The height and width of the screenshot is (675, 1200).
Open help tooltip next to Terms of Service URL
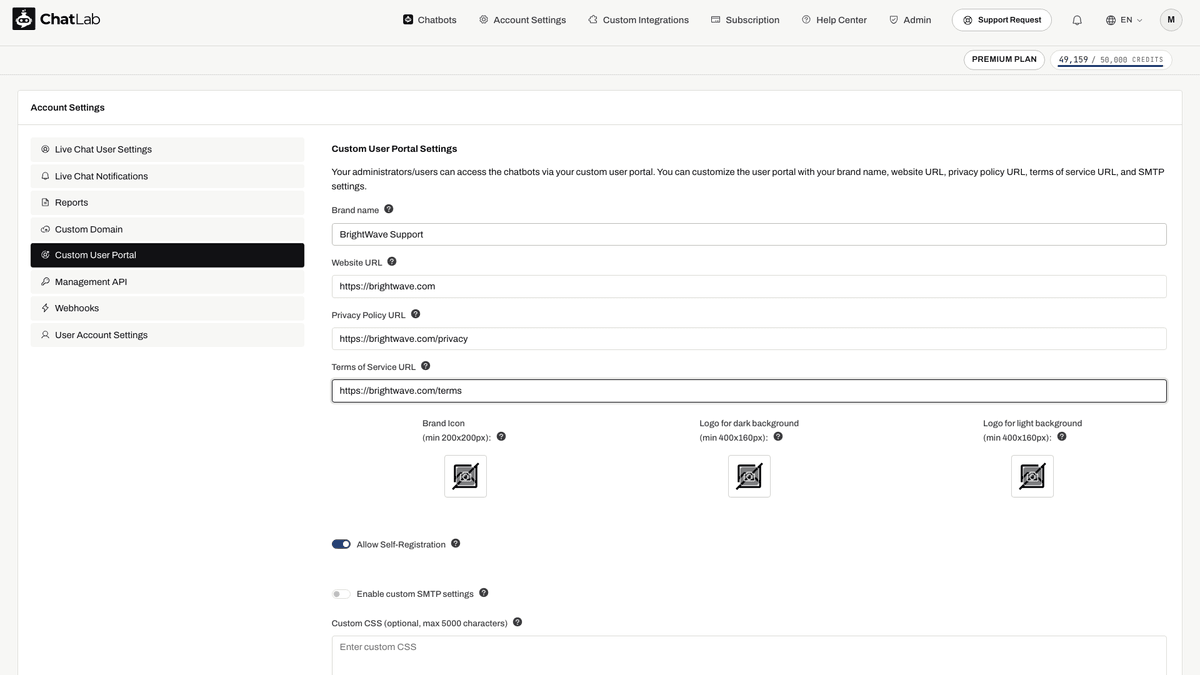click(426, 366)
